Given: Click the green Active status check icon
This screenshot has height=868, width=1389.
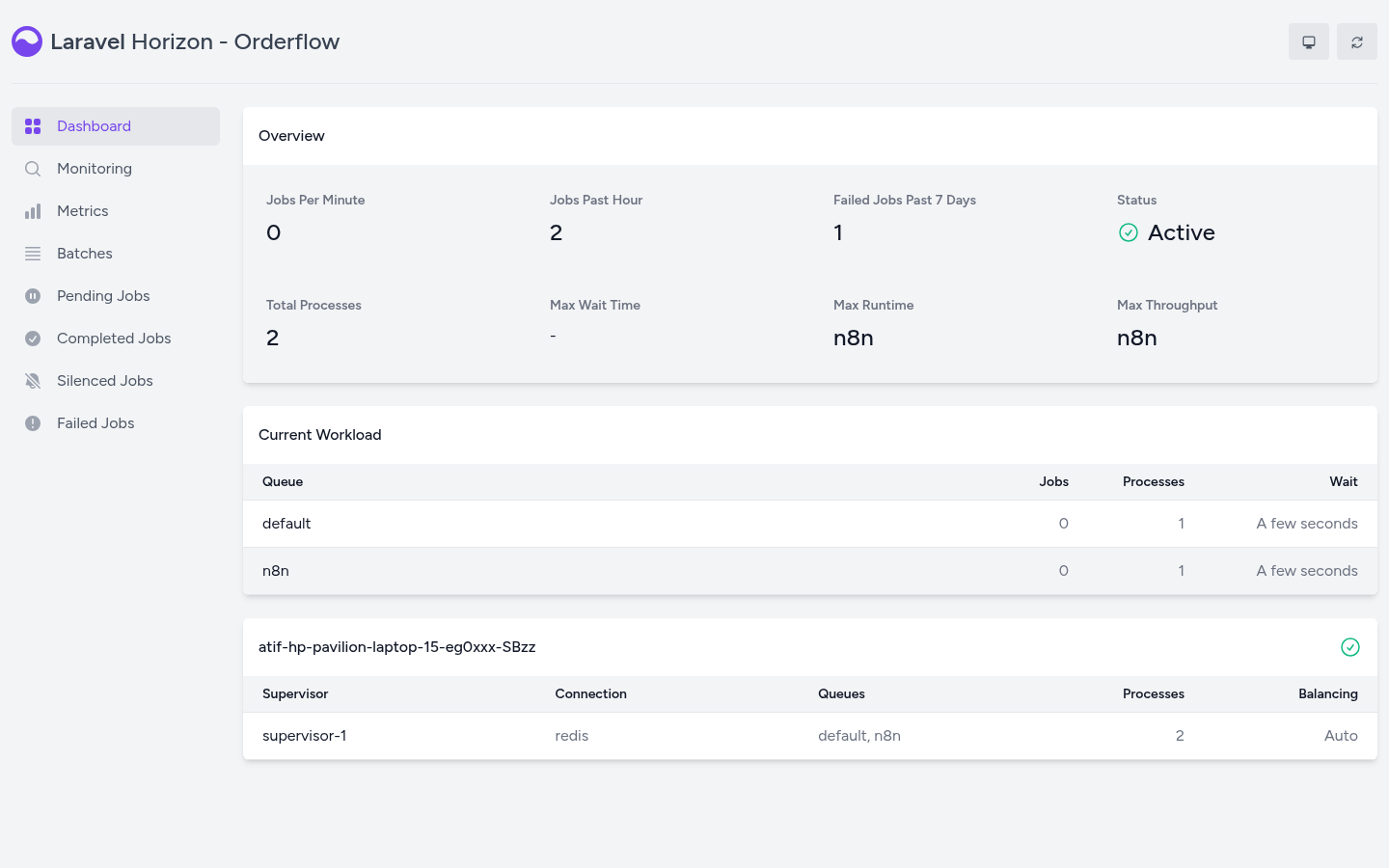Looking at the screenshot, I should (1129, 232).
